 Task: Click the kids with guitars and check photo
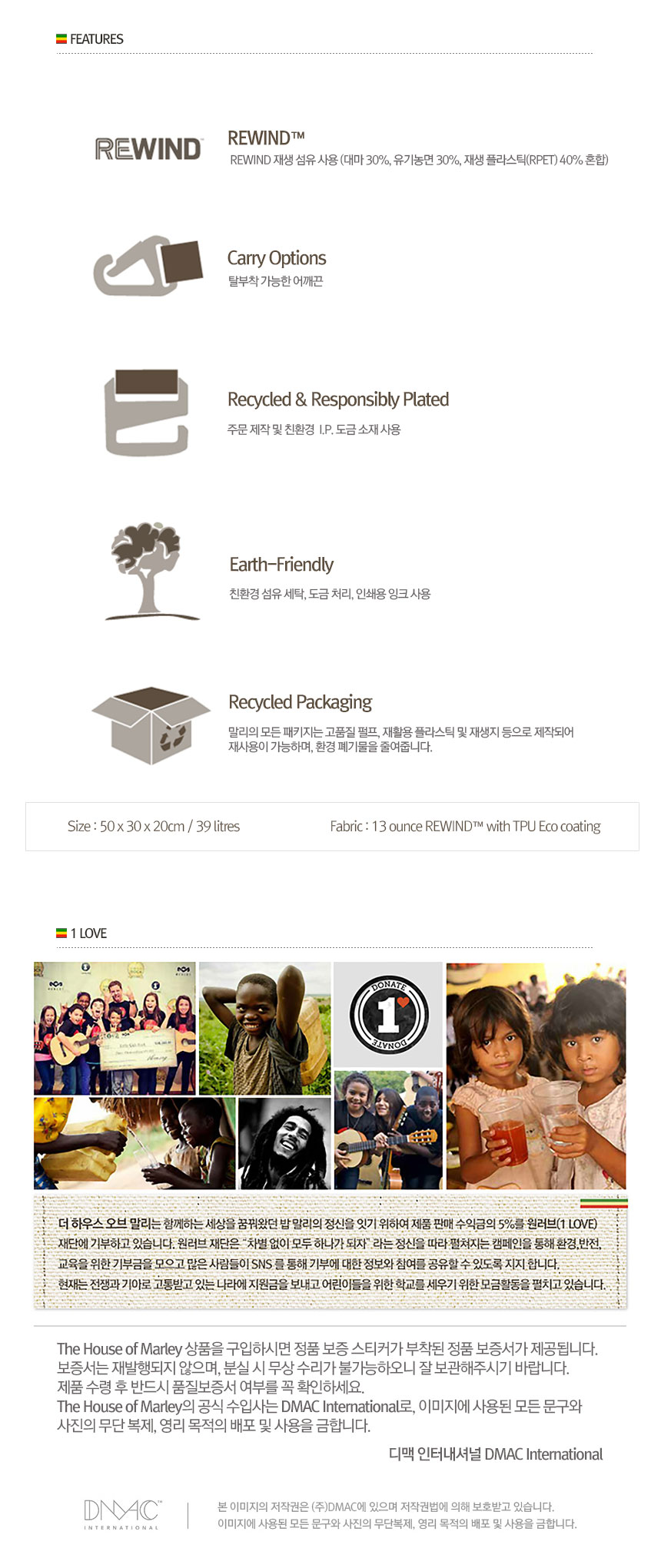[115, 1028]
